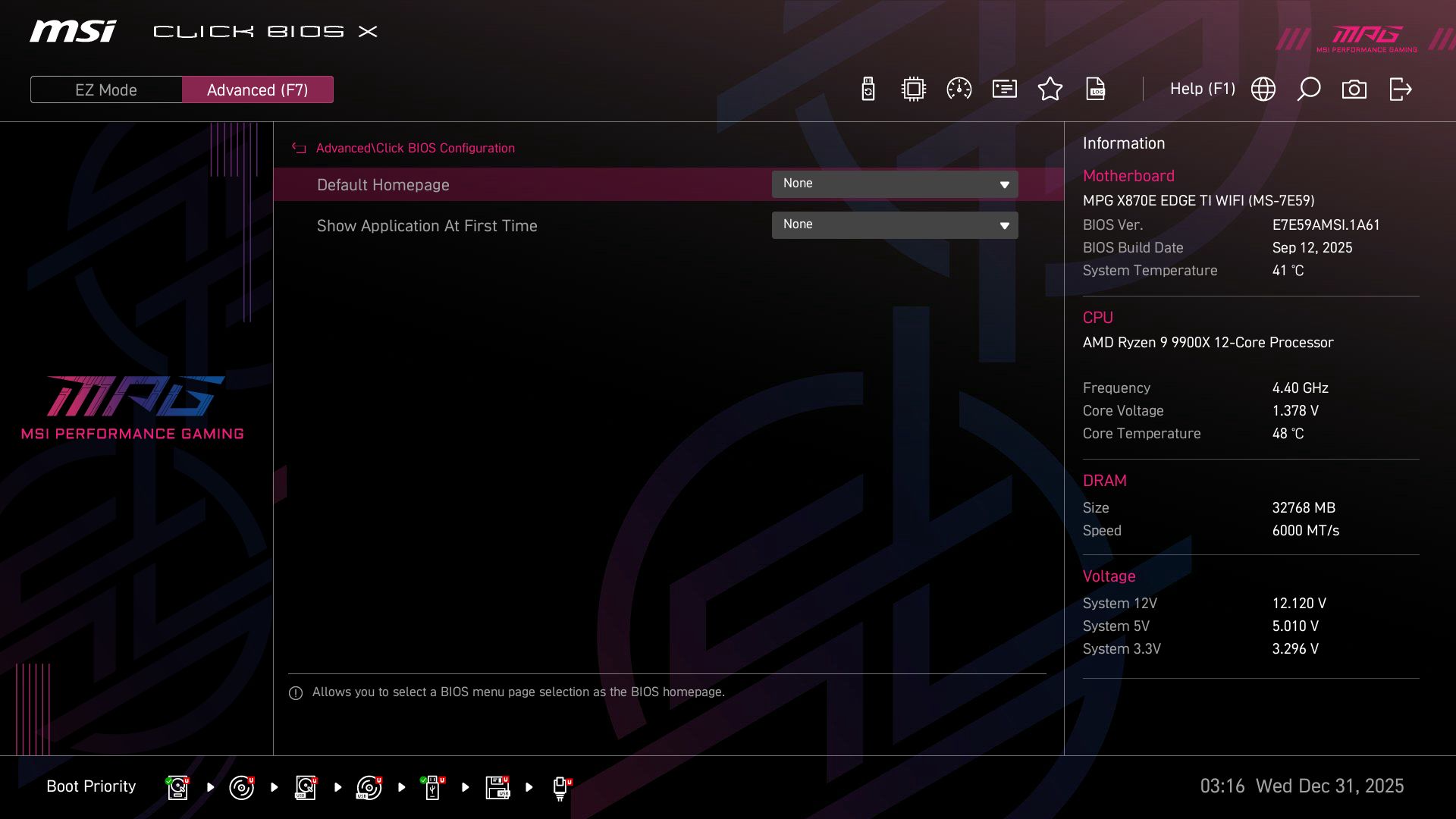Switch to EZ Mode tab

[105, 89]
